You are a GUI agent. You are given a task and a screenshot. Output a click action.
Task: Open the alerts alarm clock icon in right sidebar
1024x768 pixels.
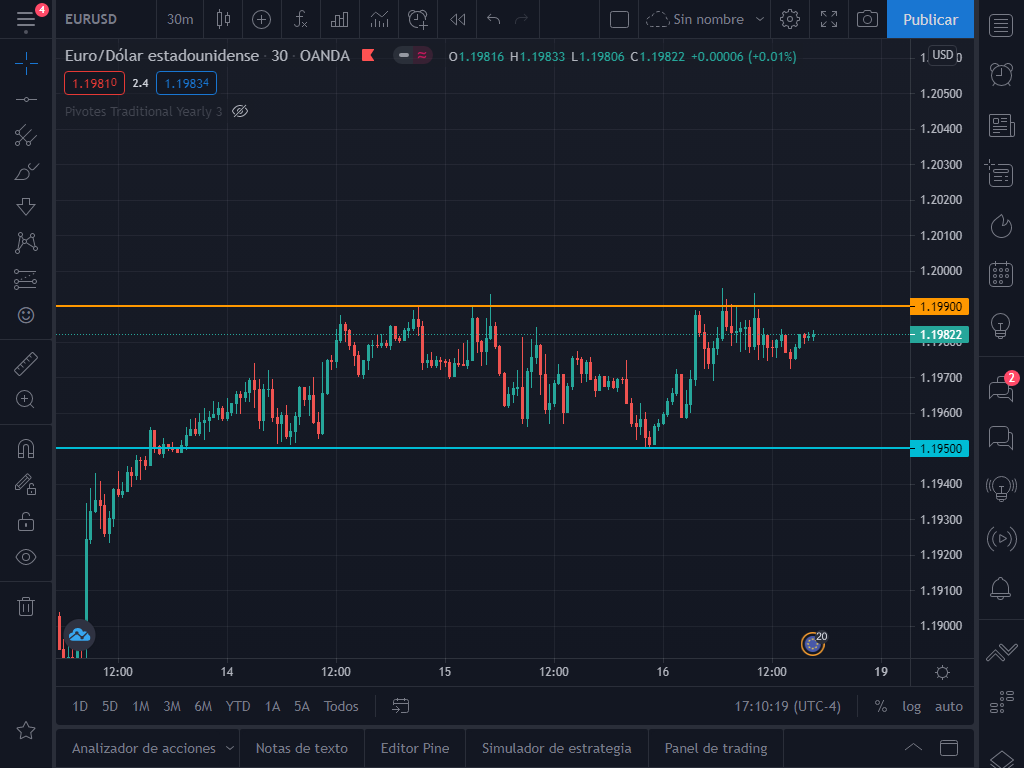[x=1000, y=73]
